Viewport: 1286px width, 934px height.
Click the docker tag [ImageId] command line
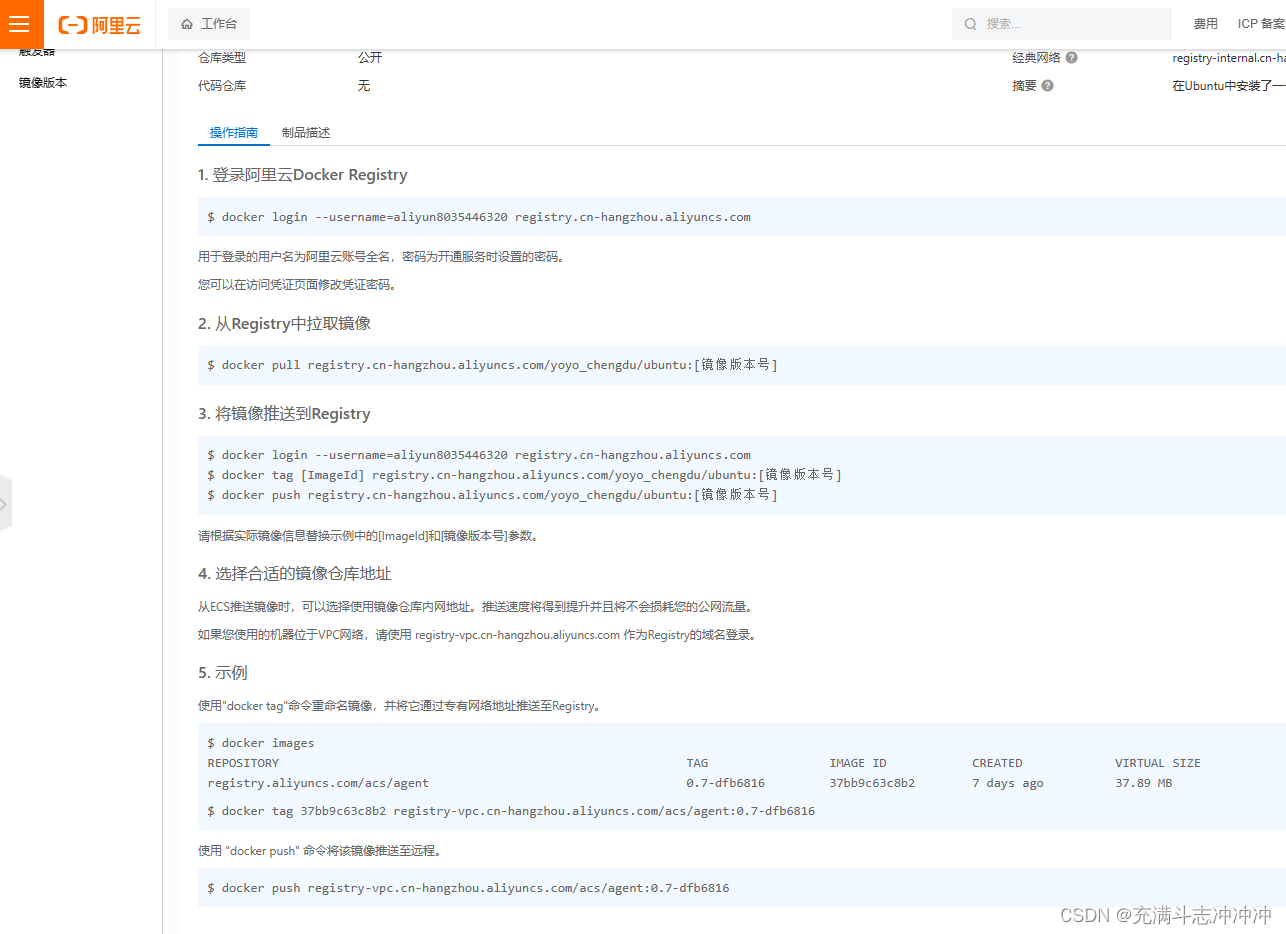(525, 475)
